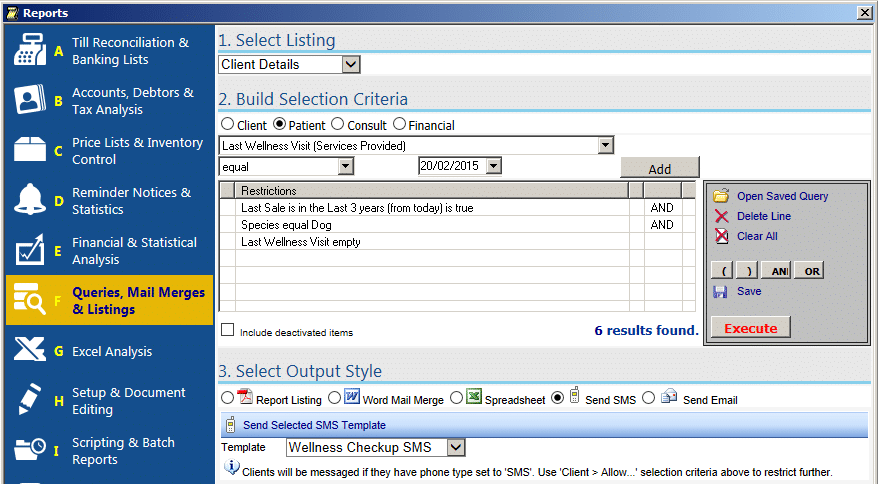Screen dimensions: 878x484
Task: Insert a close parenthesis with ) button
Action: 748,271
